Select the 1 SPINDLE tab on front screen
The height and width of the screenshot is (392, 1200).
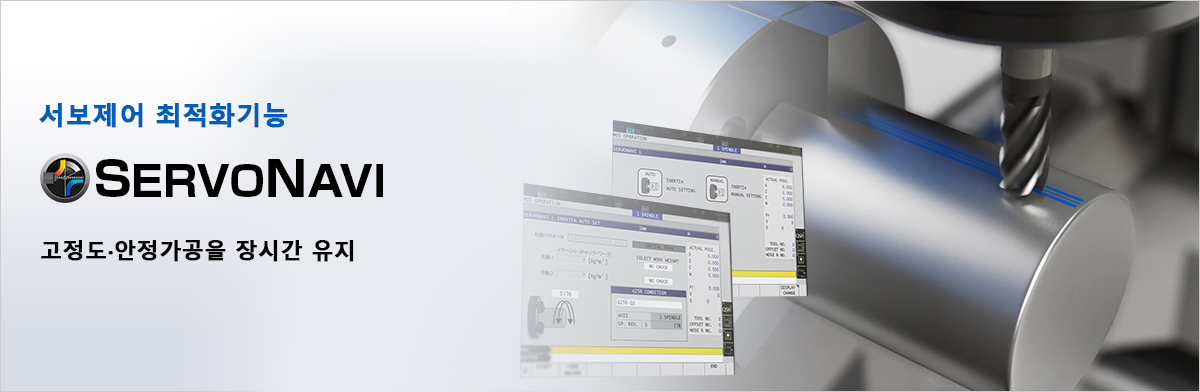pos(647,214)
